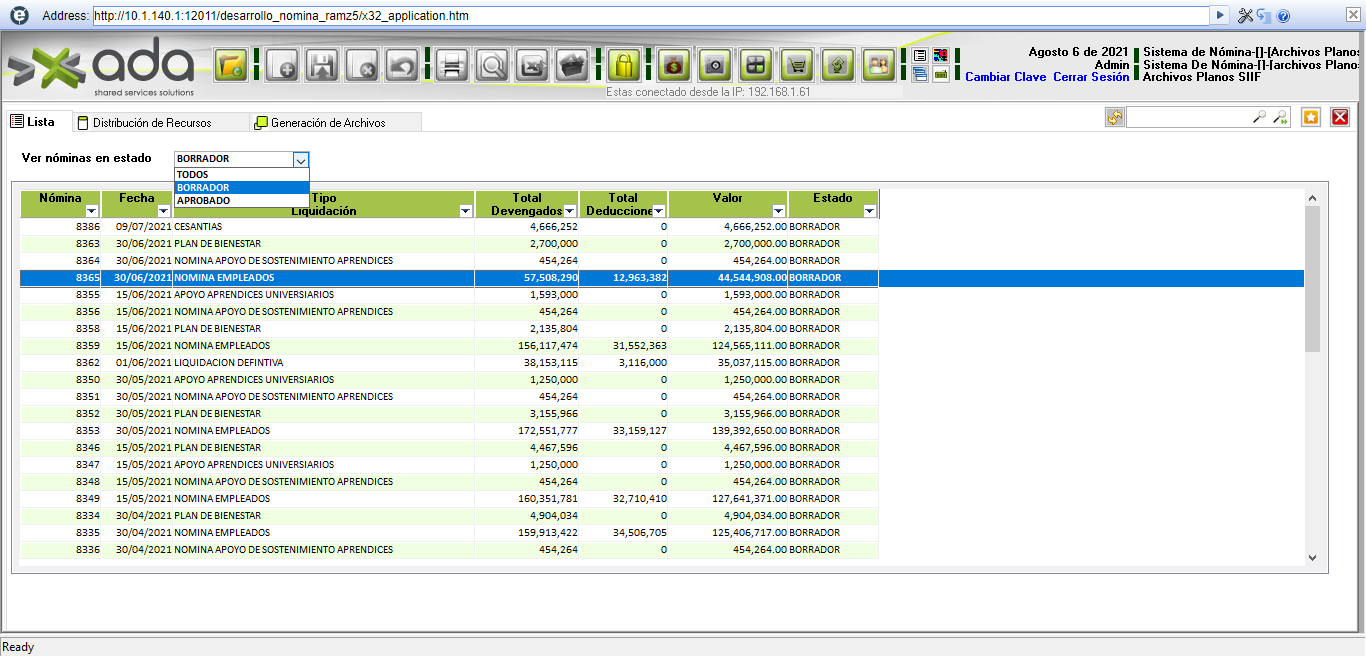Click the shopping cart toolbar icon
Viewport: 1366px width, 657px height.
click(x=797, y=66)
